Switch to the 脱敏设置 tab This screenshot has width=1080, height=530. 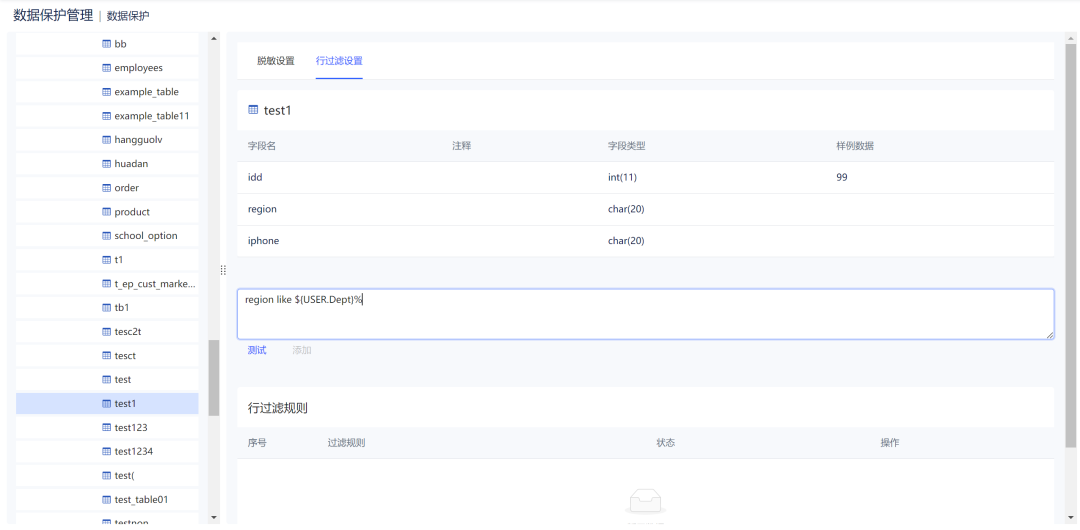(x=276, y=61)
